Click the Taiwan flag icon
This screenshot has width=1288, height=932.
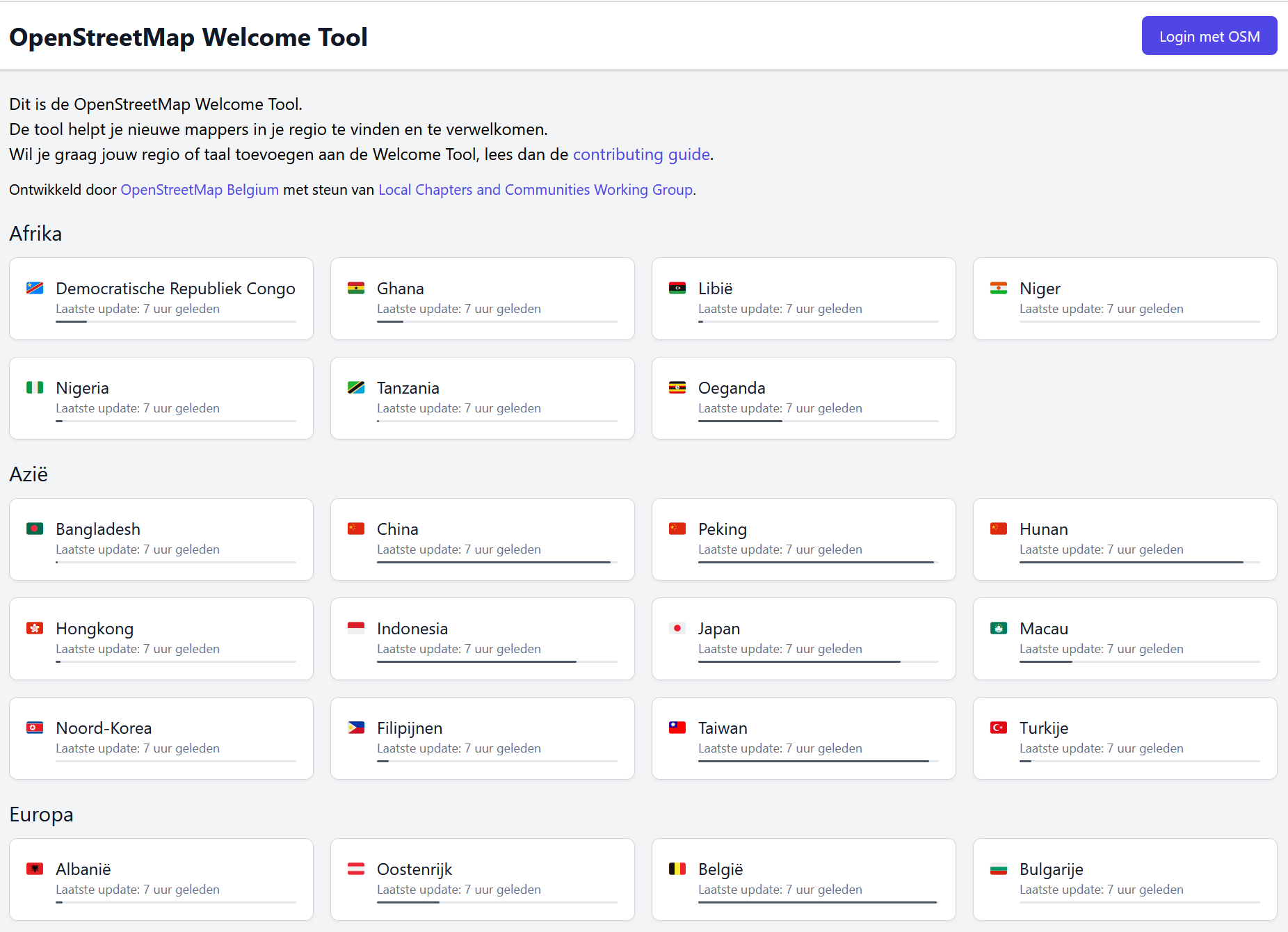[x=677, y=728]
